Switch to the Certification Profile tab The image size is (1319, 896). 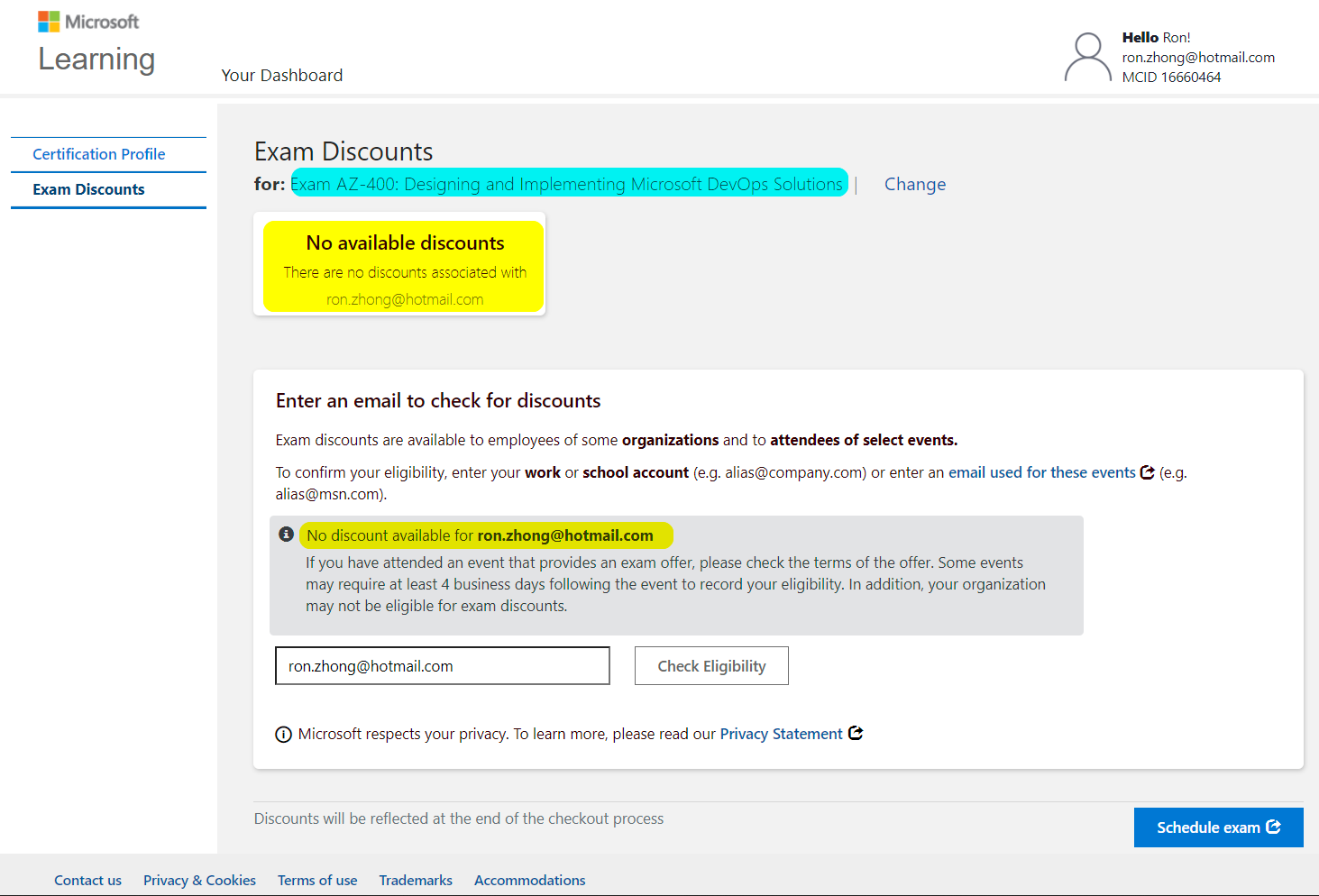point(99,154)
